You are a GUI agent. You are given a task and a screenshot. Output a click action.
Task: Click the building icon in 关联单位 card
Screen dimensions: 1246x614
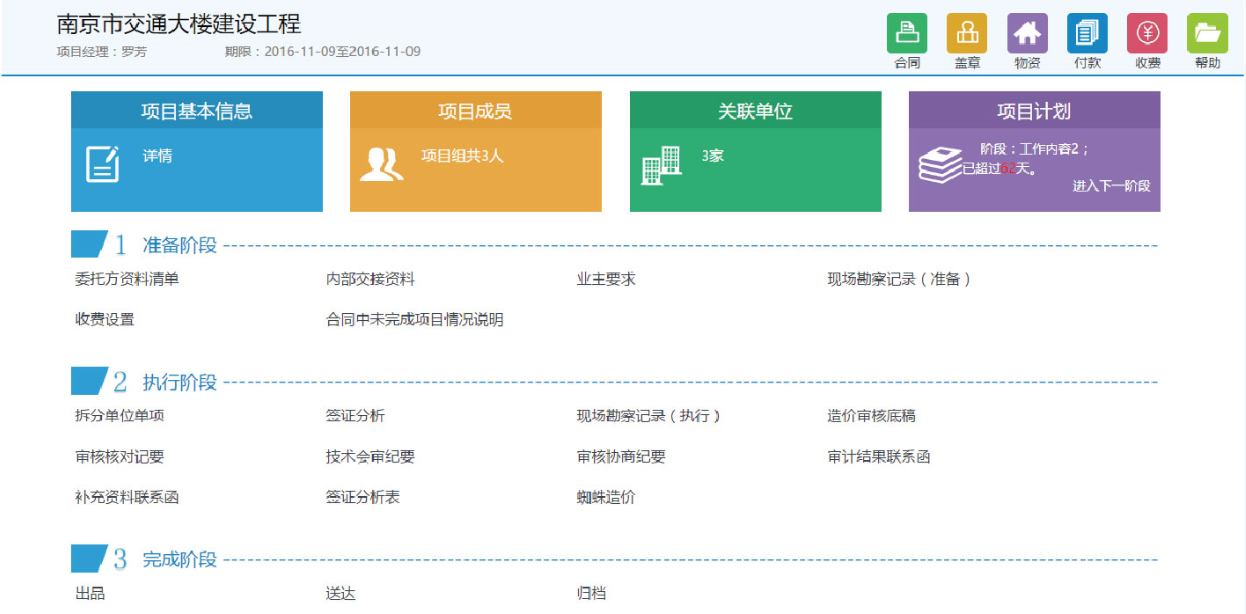click(661, 165)
